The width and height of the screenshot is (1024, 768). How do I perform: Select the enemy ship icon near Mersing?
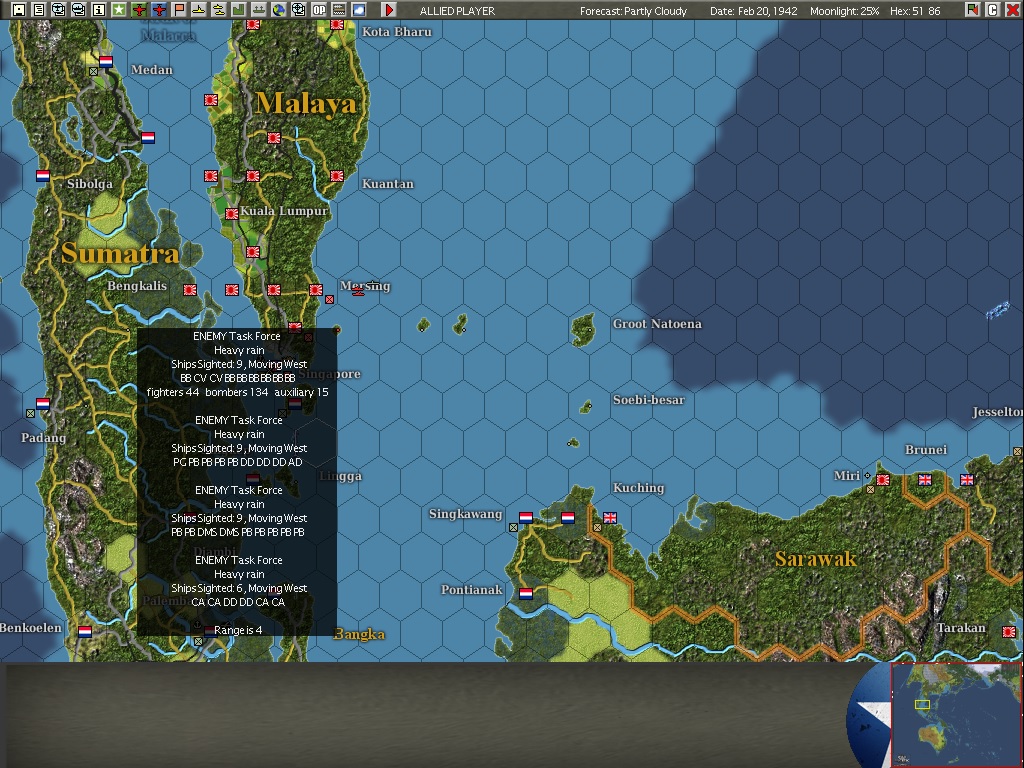(359, 292)
